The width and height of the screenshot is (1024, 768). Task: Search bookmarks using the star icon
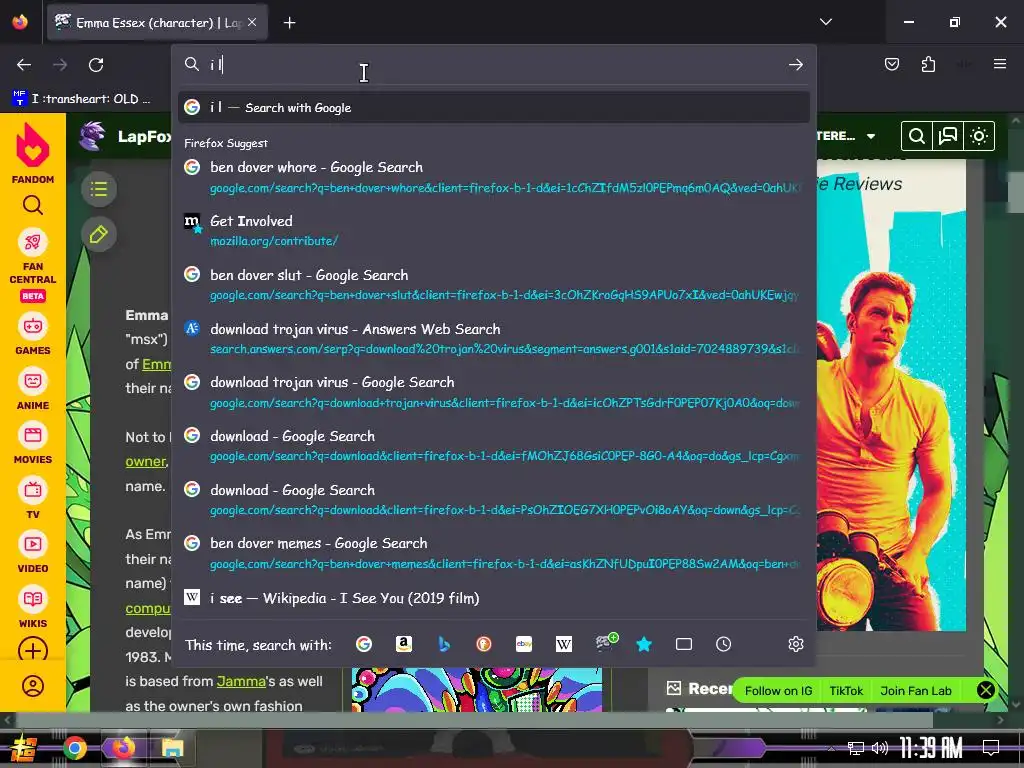click(644, 645)
